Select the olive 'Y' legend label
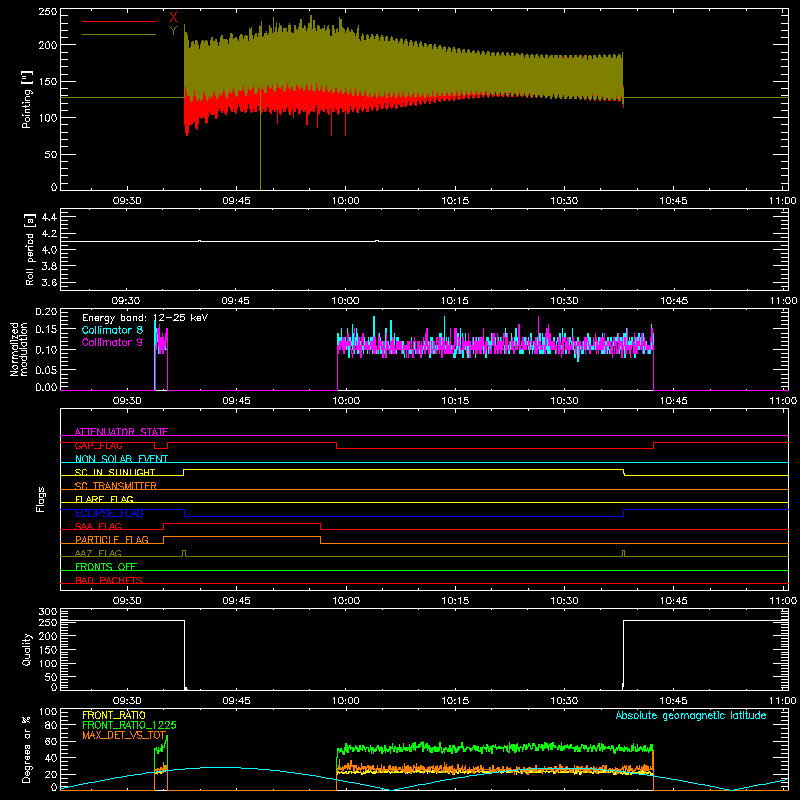The width and height of the screenshot is (800, 800). click(173, 31)
